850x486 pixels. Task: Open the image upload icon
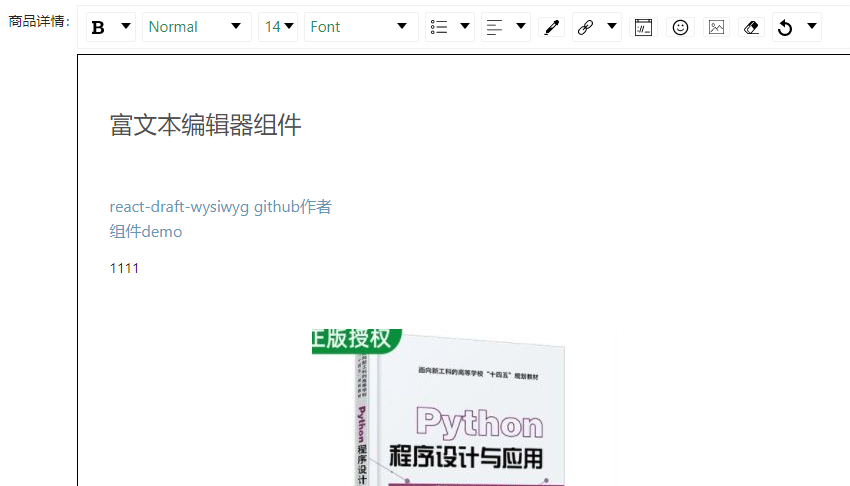(716, 27)
